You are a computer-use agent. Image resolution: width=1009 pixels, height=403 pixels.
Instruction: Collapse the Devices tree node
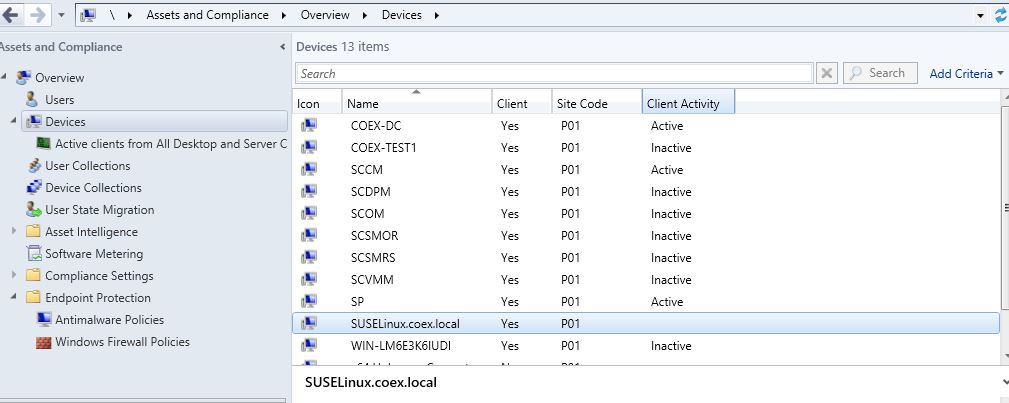(14, 121)
